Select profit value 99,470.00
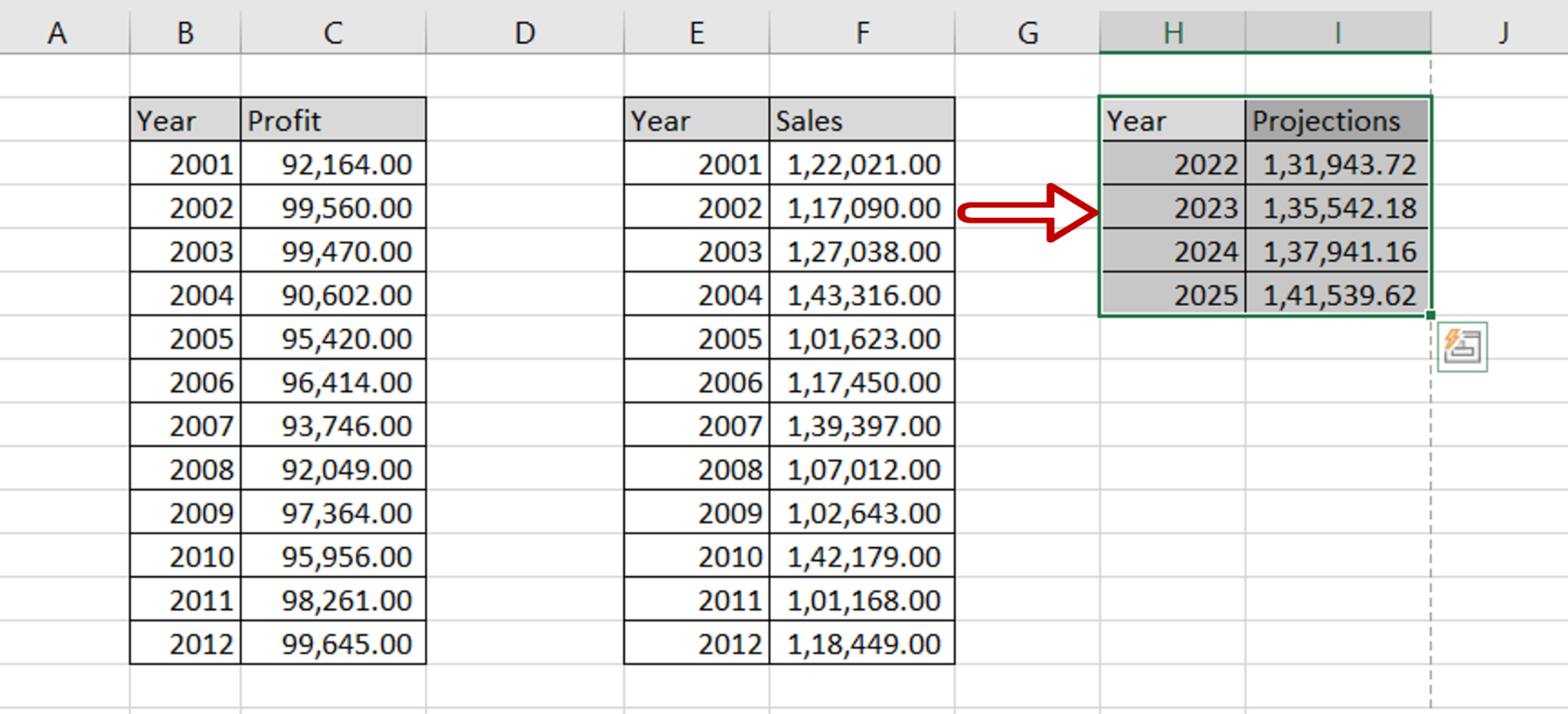The height and width of the screenshot is (714, 1568). pyautogui.click(x=333, y=250)
